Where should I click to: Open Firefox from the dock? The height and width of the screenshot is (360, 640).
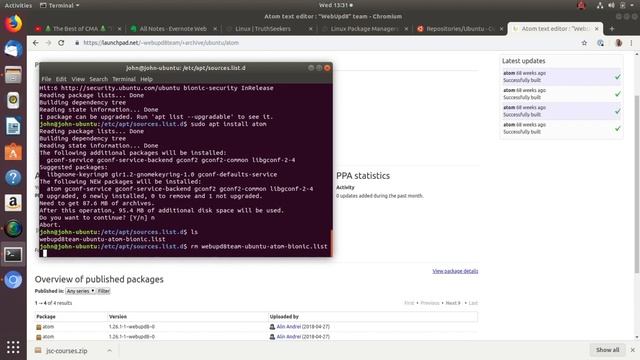13,24
